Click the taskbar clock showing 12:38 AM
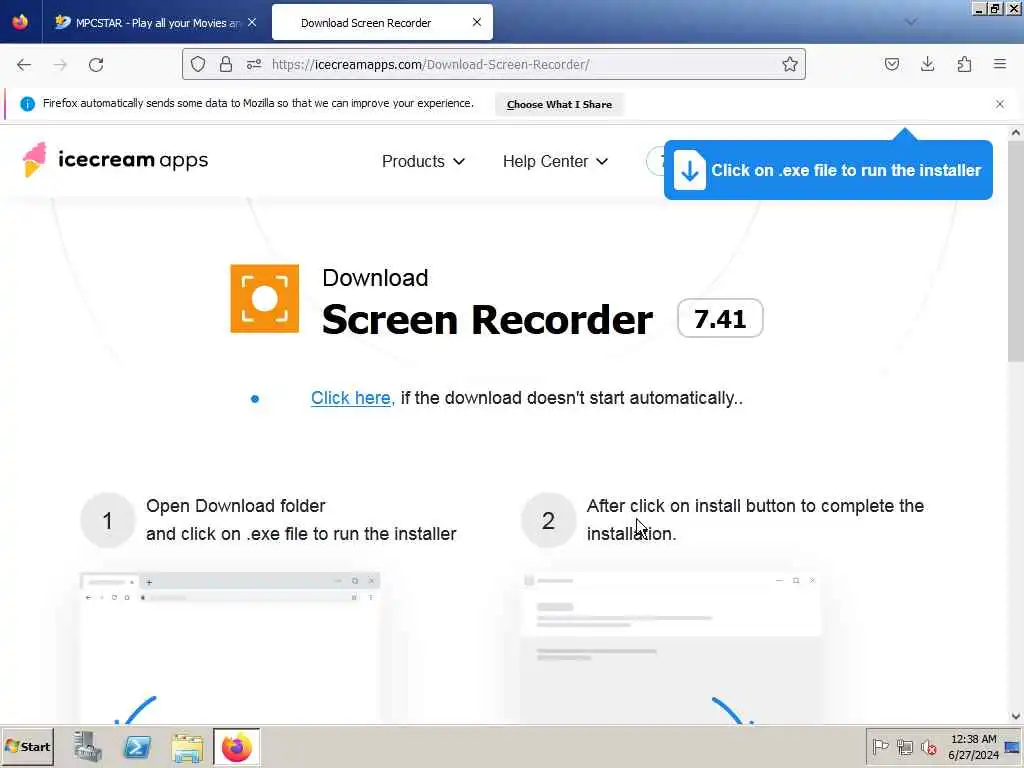The width and height of the screenshot is (1024, 768). (973, 746)
